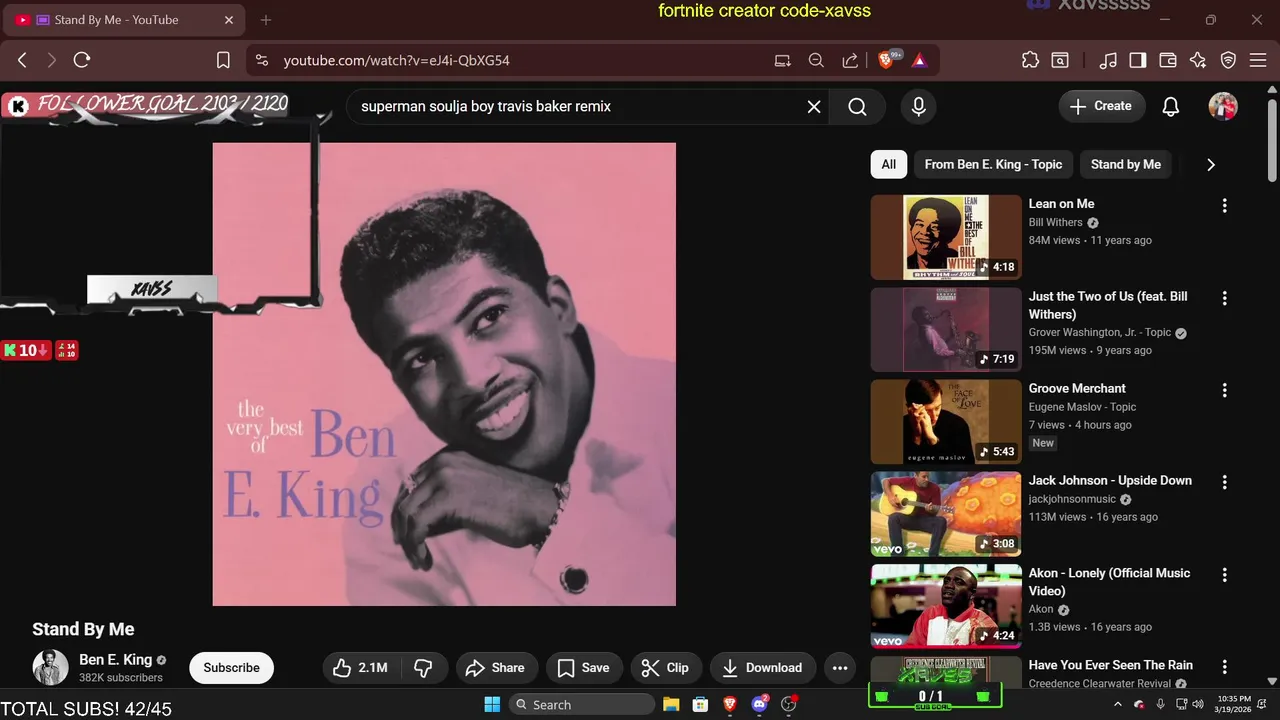Open Brave Leo AI sparkle icon
Viewport: 1280px width, 720px height.
[x=1198, y=60]
